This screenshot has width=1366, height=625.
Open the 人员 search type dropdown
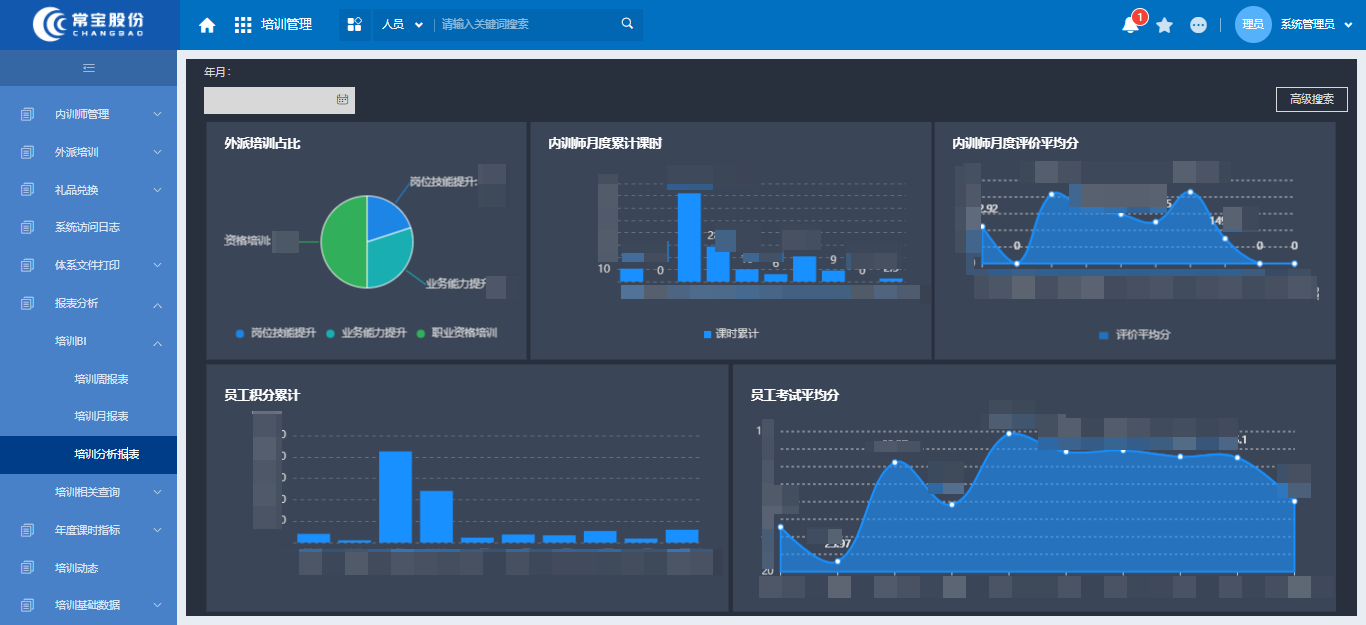(x=402, y=25)
